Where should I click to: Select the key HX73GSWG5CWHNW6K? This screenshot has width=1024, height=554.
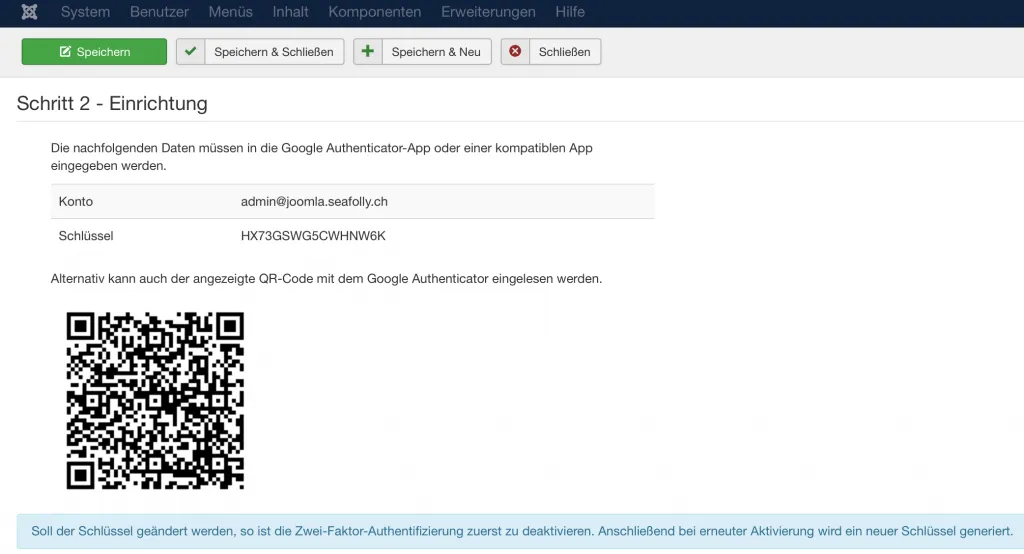[313, 236]
